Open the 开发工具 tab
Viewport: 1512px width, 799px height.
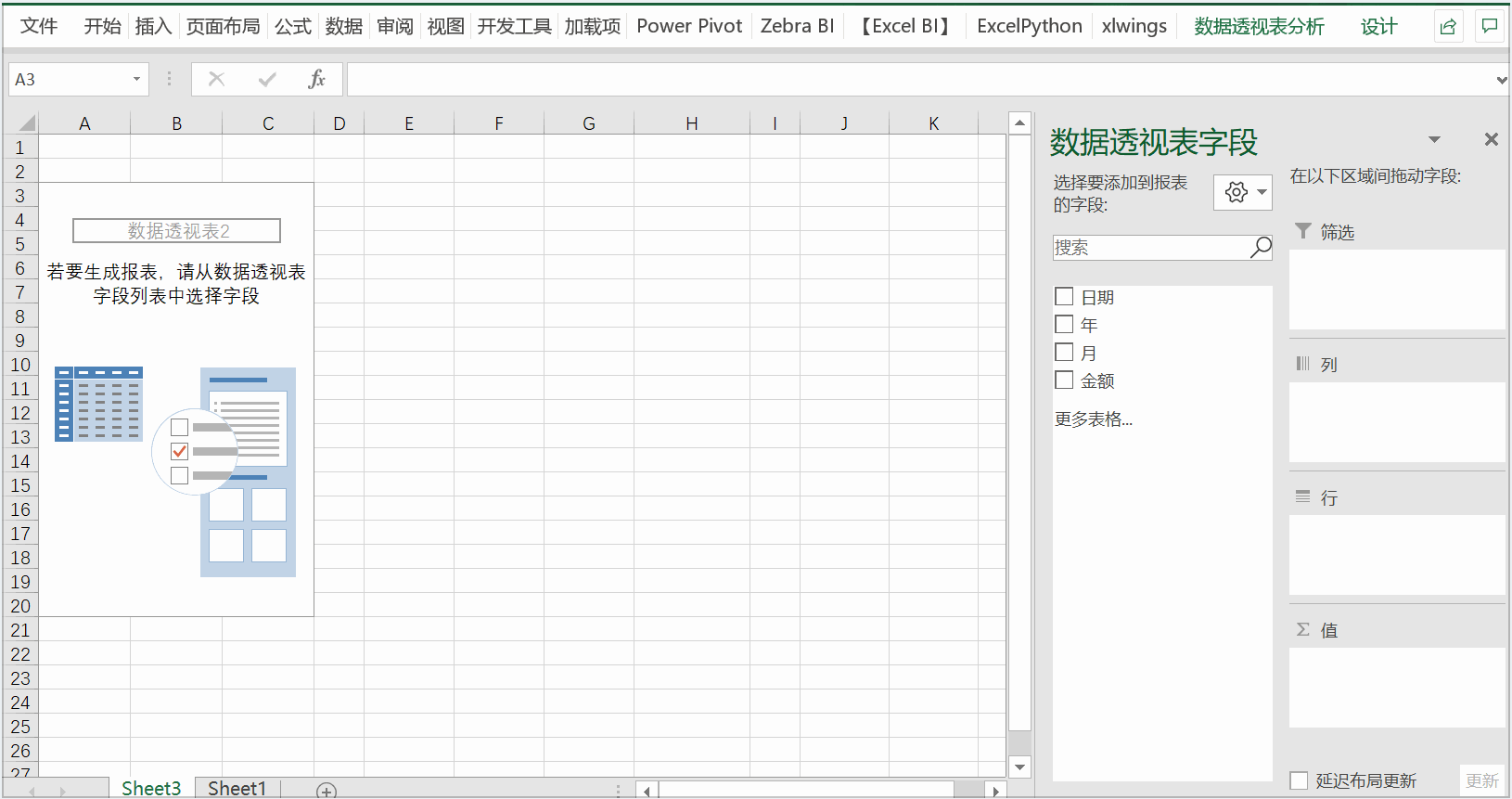point(515,26)
